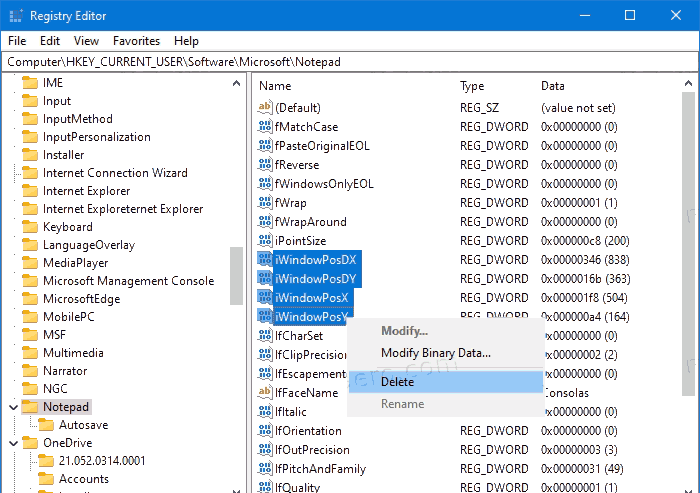Select the MobilePC key
Image resolution: width=700 pixels, height=493 pixels.
[x=69, y=317]
